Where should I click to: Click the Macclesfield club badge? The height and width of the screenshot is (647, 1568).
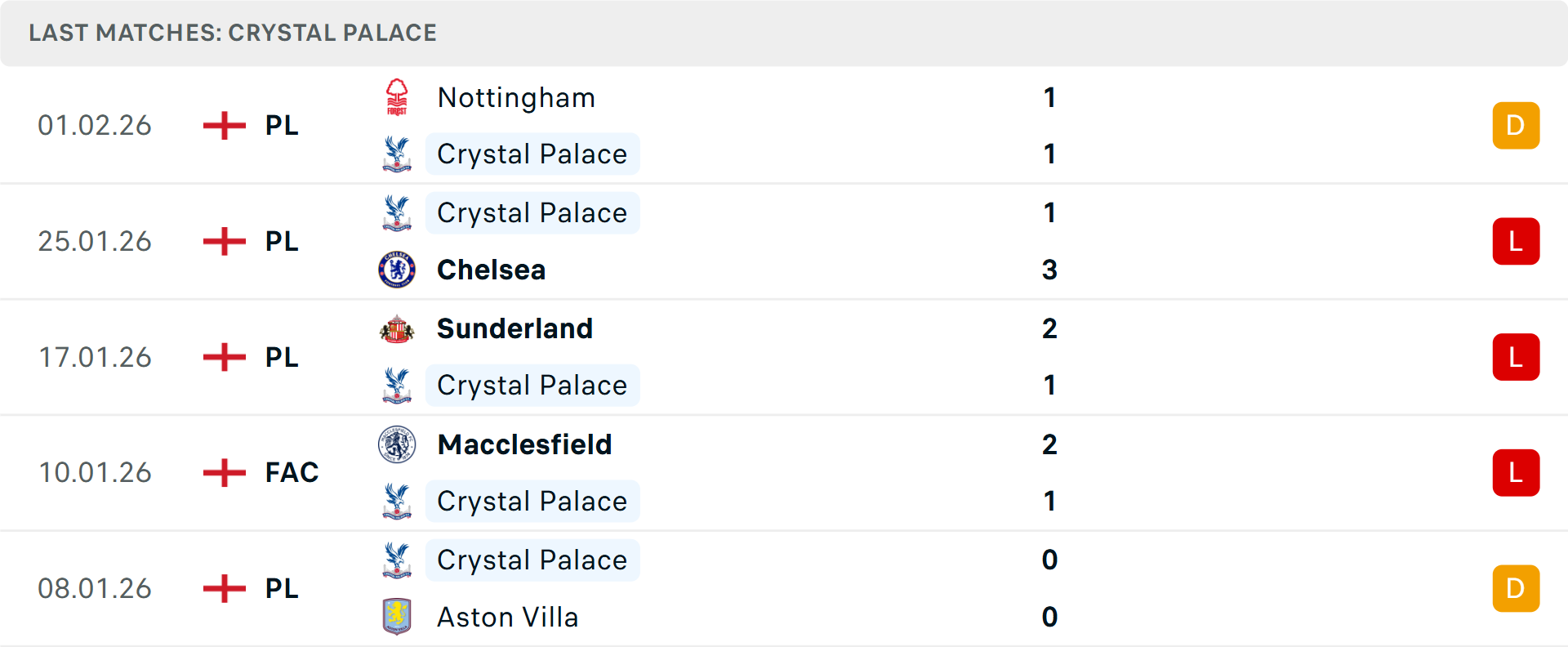[x=397, y=444]
